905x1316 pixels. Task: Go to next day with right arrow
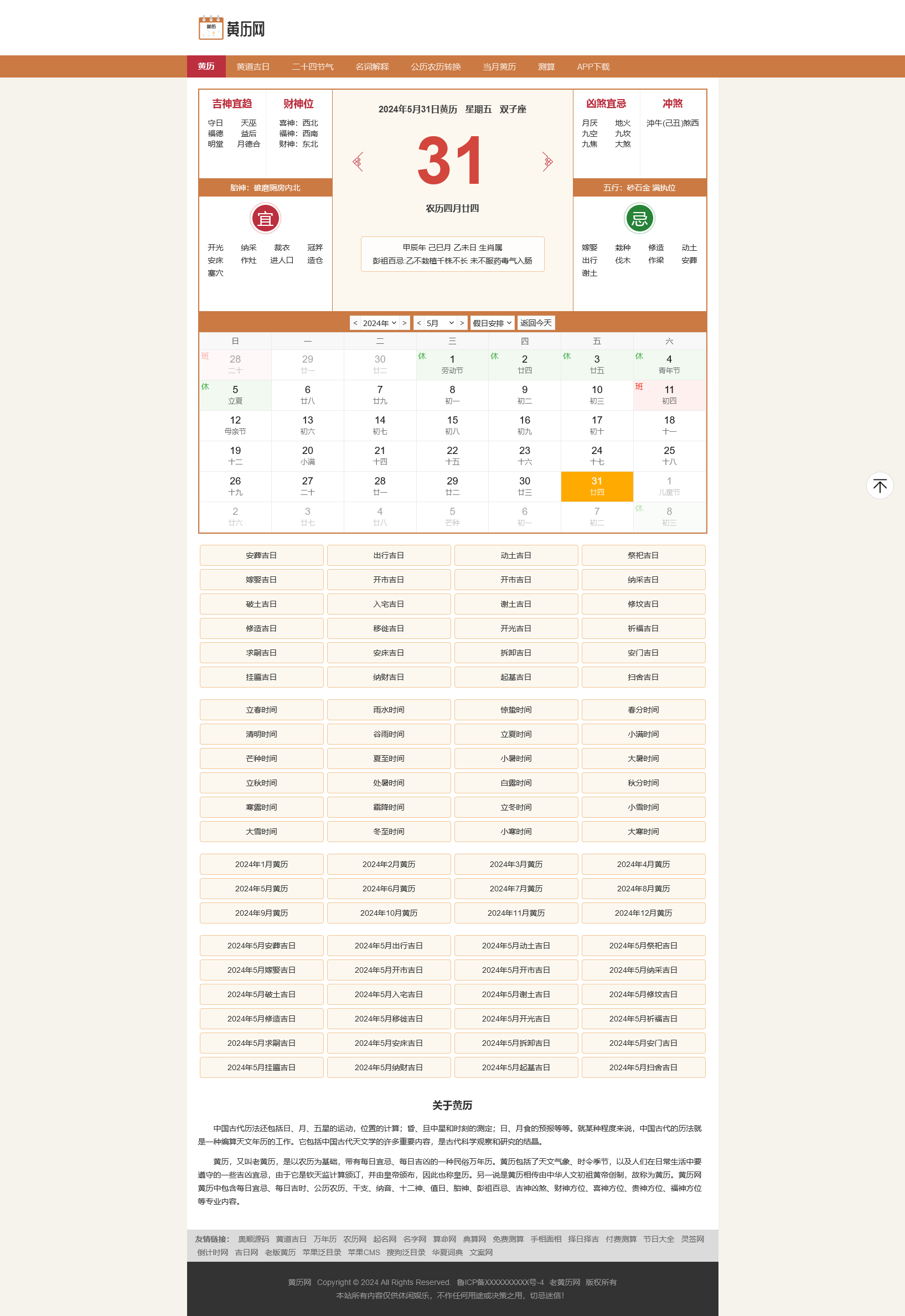point(547,162)
